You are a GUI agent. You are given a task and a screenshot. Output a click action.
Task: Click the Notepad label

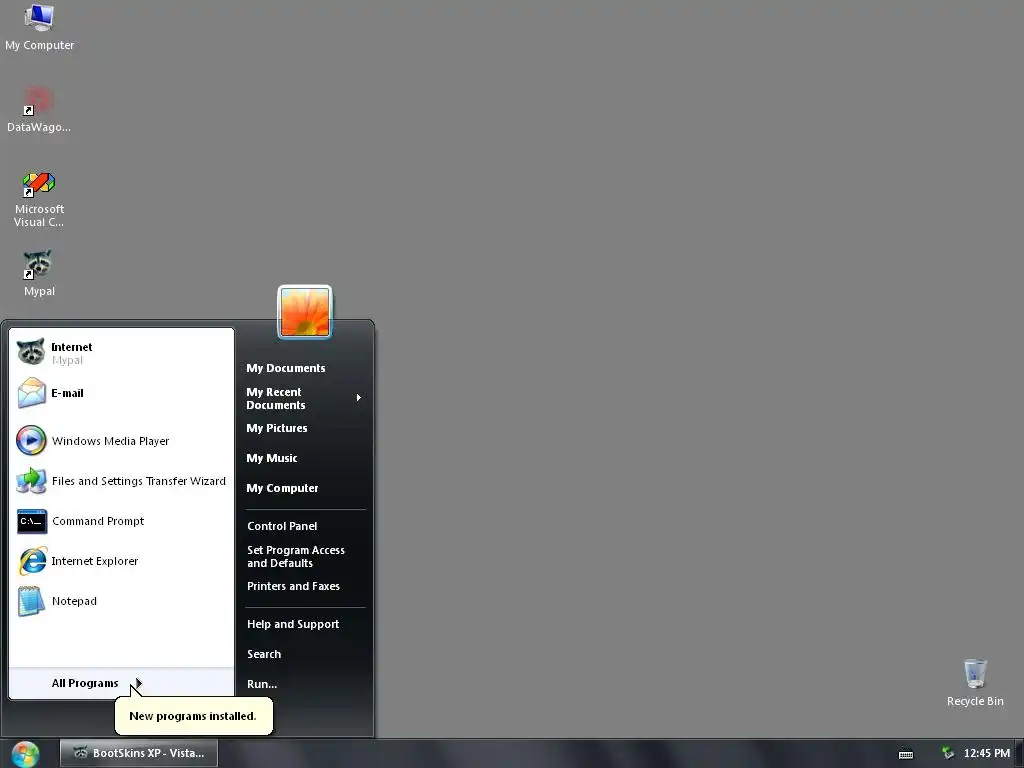point(74,601)
